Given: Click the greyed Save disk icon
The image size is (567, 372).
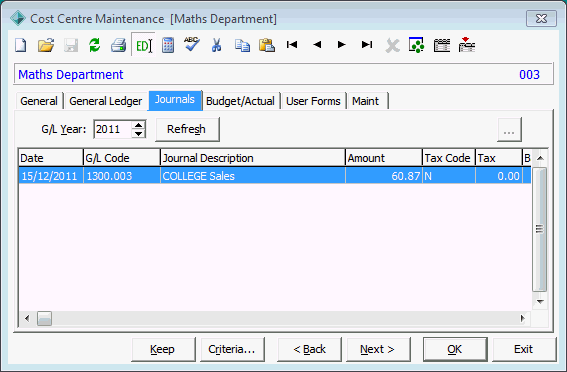Looking at the screenshot, I should pos(71,46).
